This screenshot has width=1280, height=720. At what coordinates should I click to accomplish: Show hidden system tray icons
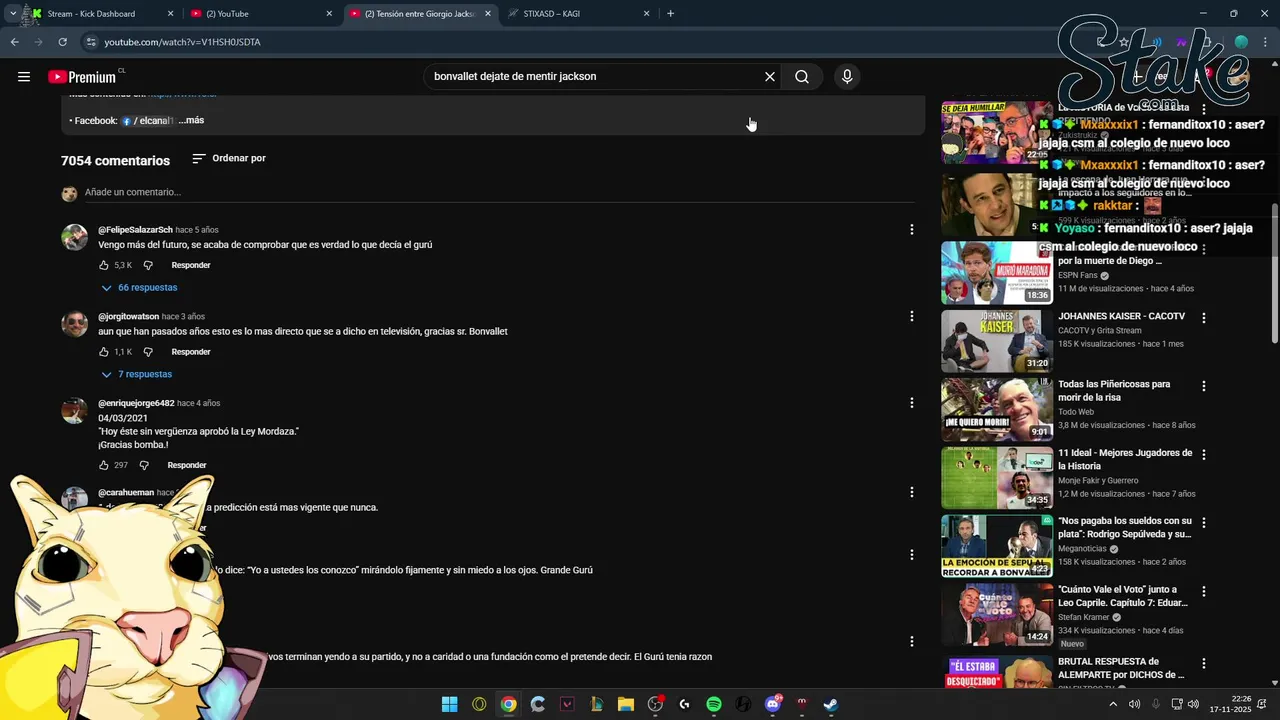(x=1113, y=704)
